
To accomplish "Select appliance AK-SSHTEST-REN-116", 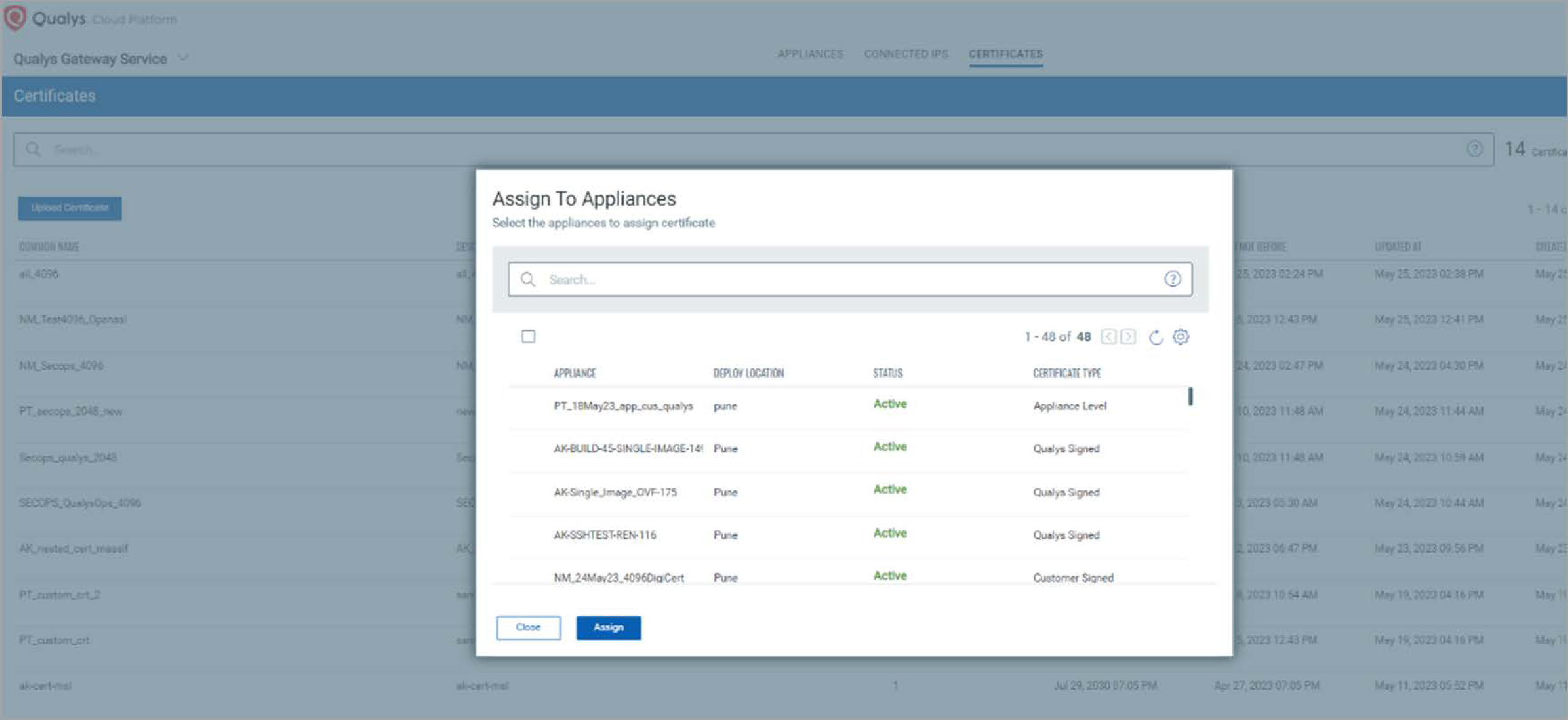I will pyautogui.click(x=605, y=535).
